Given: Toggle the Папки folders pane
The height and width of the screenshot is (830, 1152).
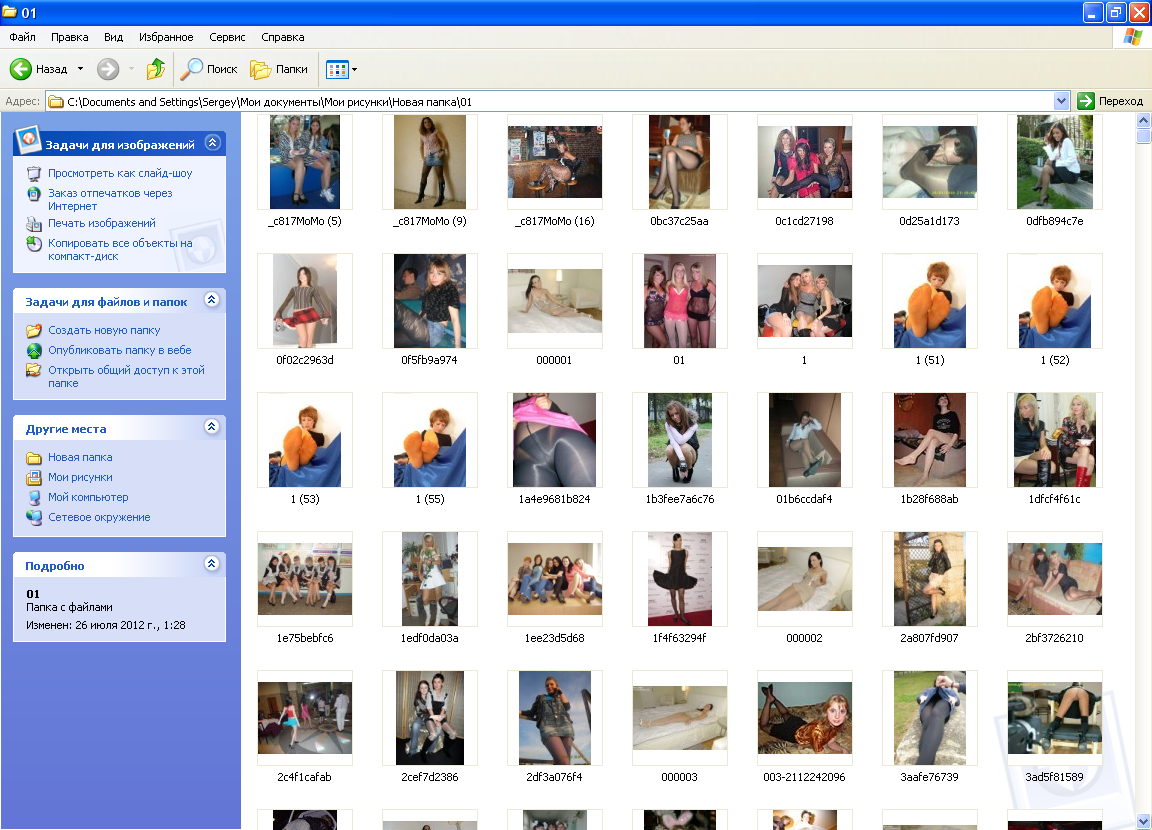Looking at the screenshot, I should coord(279,69).
